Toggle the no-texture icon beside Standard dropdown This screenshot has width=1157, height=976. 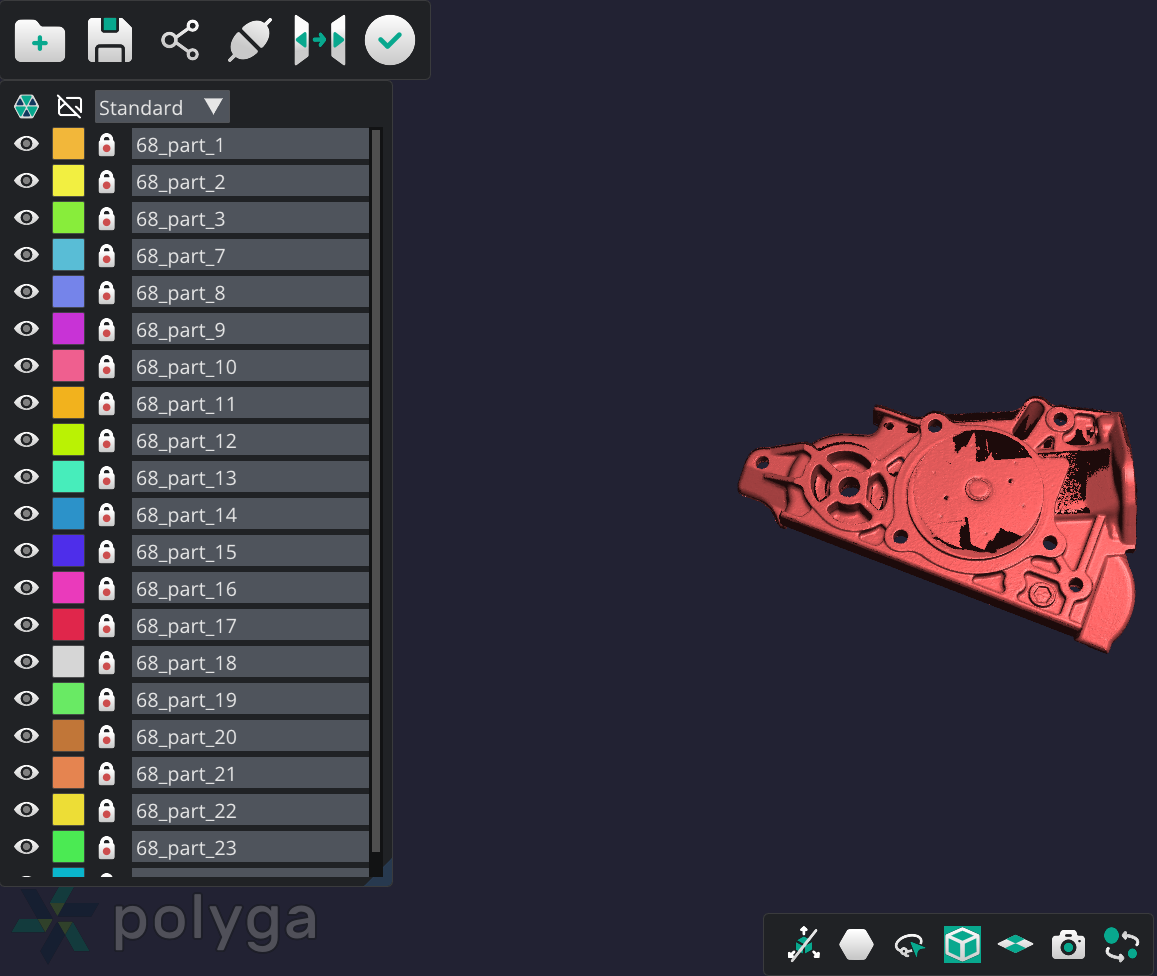(x=69, y=106)
